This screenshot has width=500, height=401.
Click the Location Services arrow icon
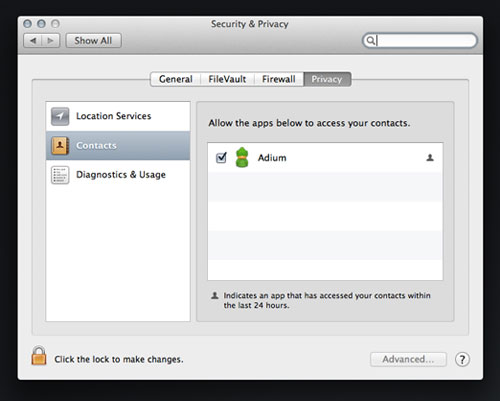60,116
